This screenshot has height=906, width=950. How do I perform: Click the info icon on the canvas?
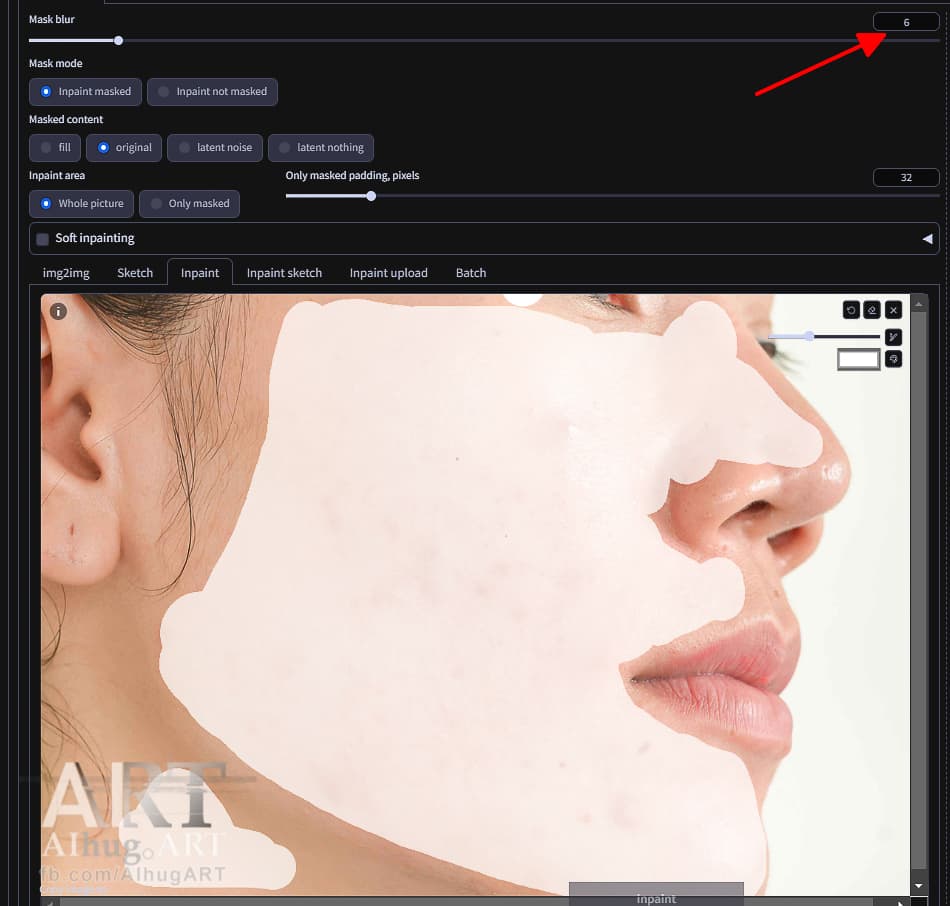click(x=58, y=311)
